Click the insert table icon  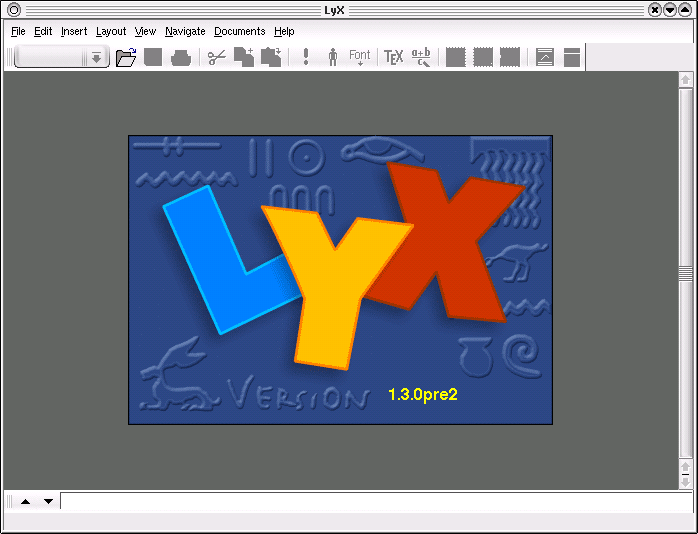pyautogui.click(x=571, y=57)
